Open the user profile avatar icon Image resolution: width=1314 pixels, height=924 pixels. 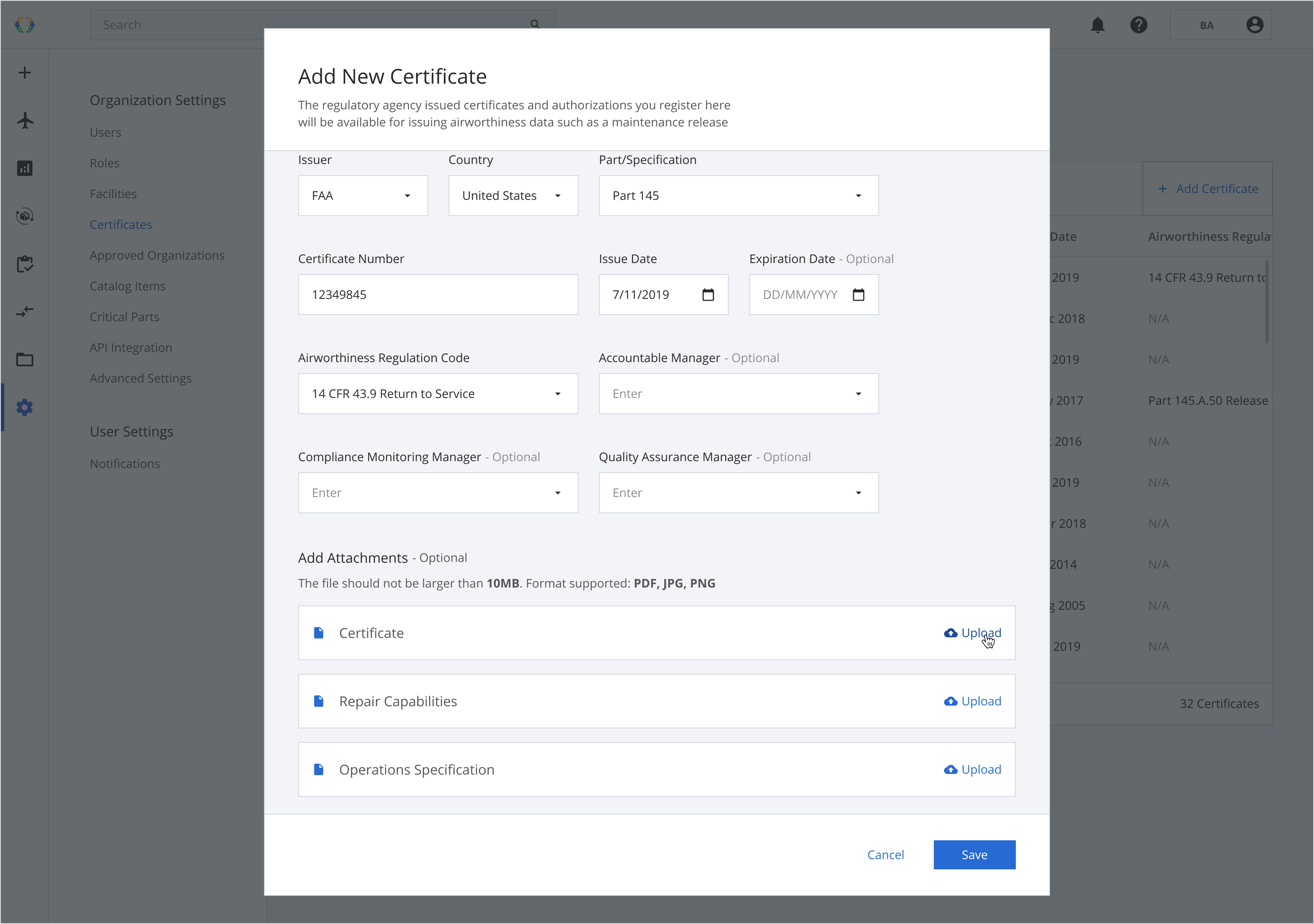click(1255, 25)
